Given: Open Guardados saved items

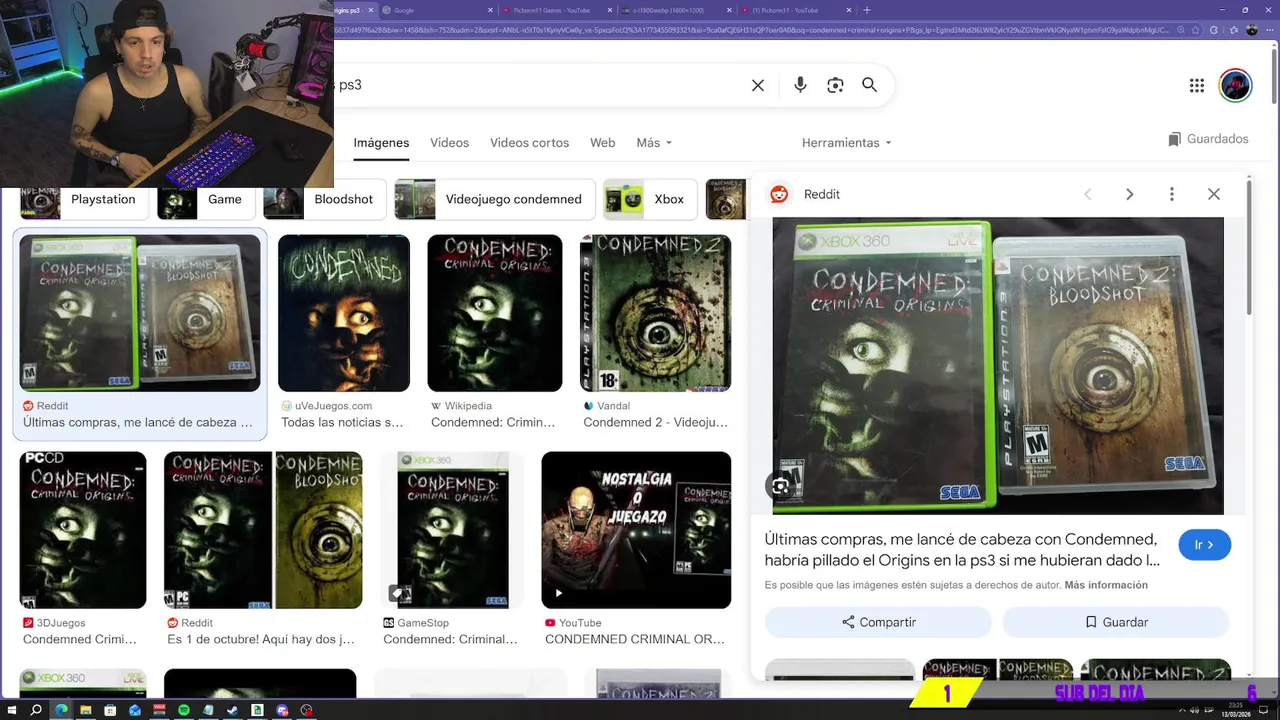Looking at the screenshot, I should point(1209,139).
